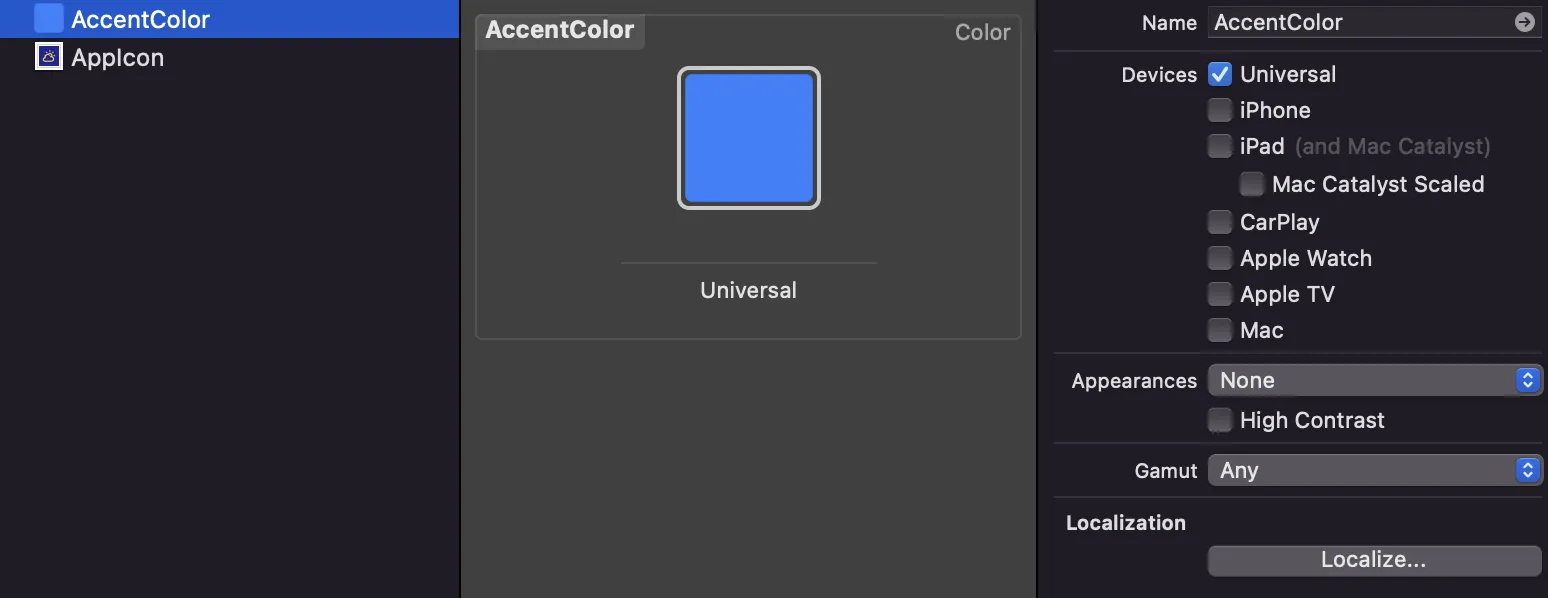The image size is (1548, 598).
Task: Enable the iPhone device checkbox
Action: [1219, 110]
